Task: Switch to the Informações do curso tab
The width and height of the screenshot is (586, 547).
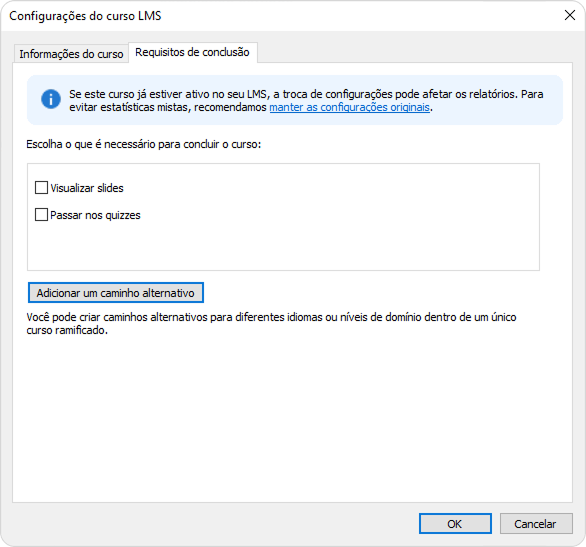Action: (71, 54)
